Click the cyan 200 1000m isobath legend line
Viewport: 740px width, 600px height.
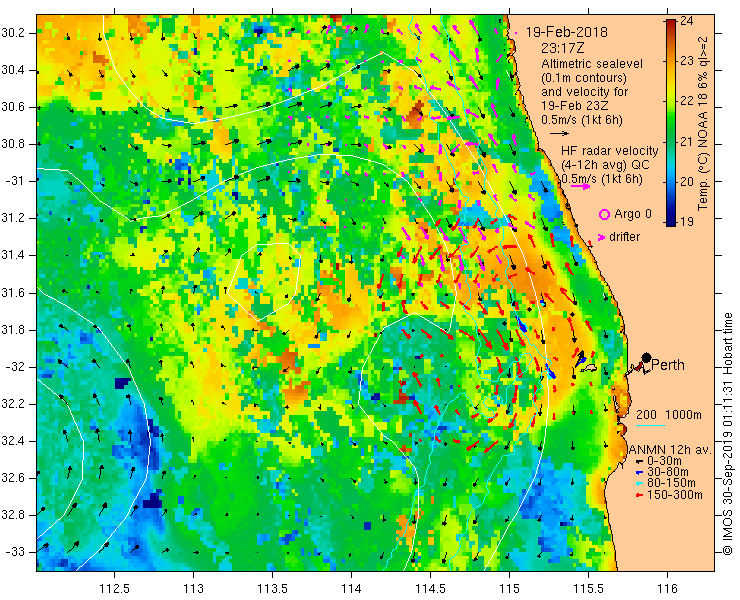650,425
